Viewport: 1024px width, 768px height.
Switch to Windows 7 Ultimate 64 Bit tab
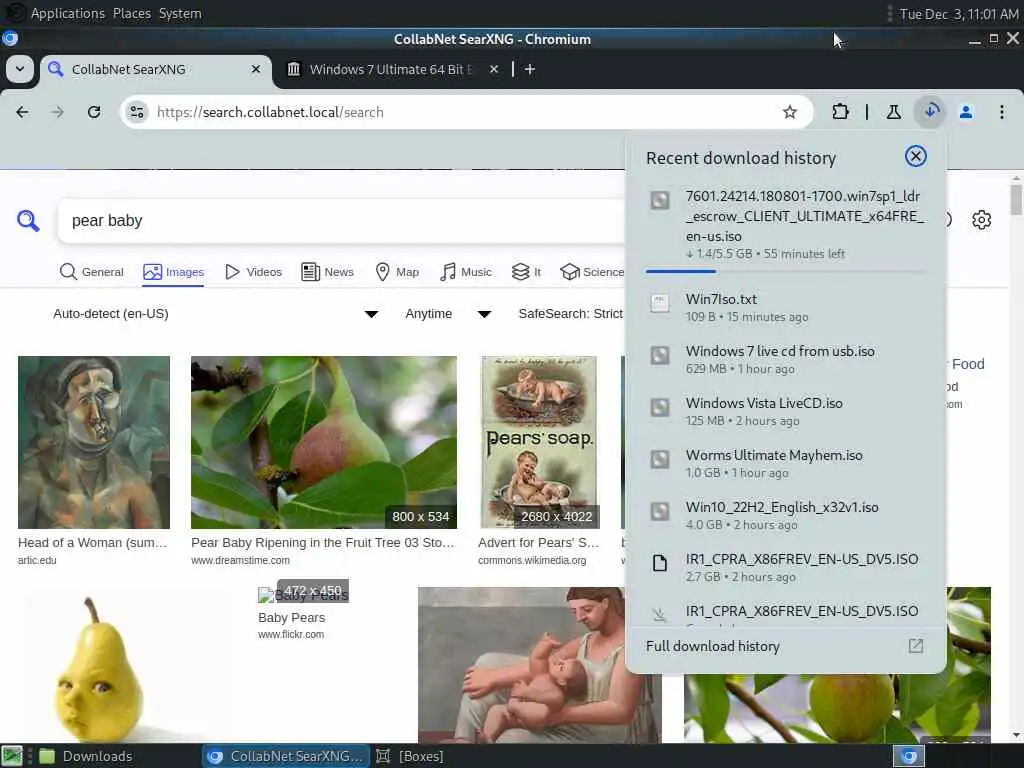[390, 69]
